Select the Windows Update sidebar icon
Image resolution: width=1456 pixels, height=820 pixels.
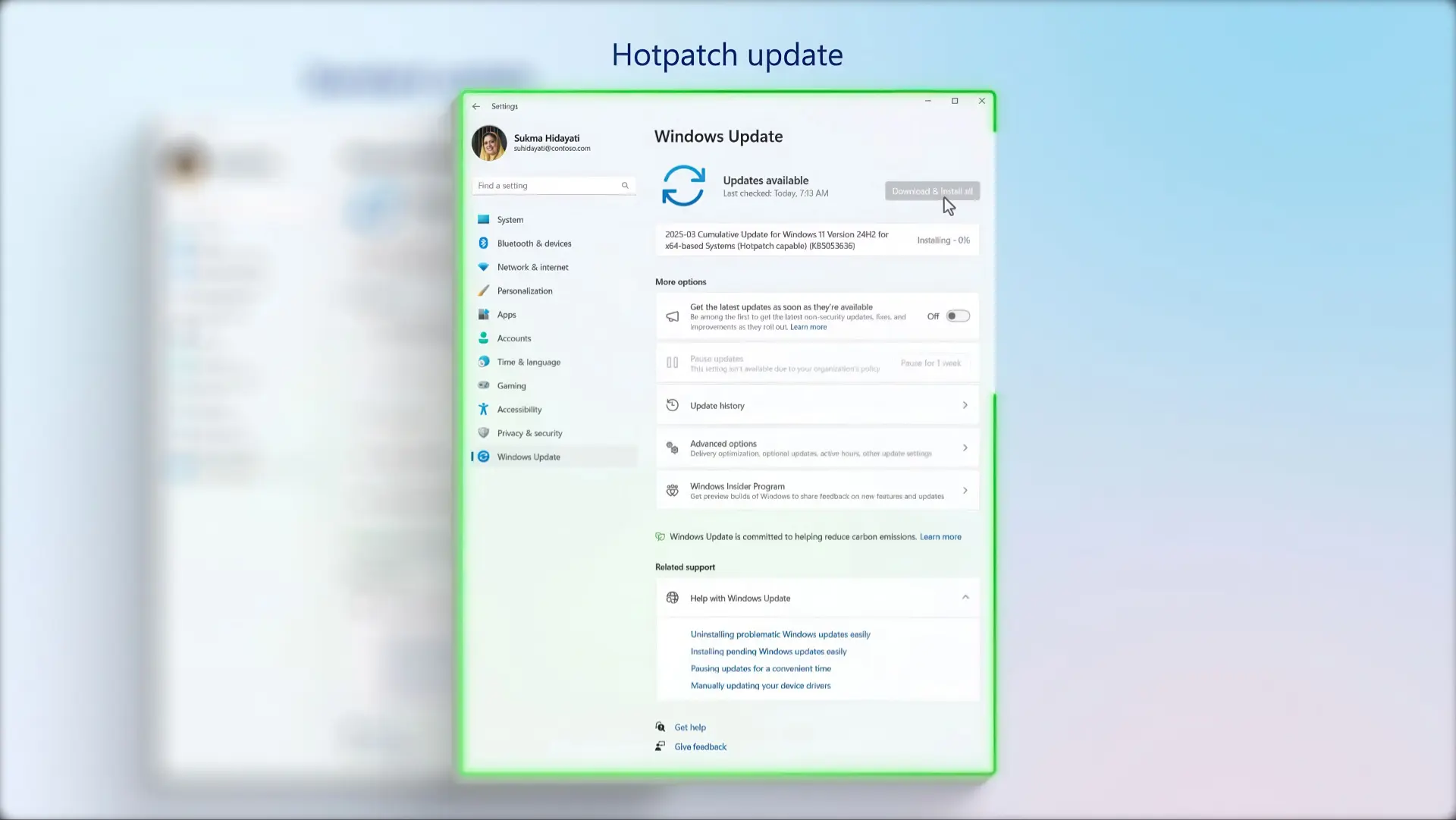(483, 457)
